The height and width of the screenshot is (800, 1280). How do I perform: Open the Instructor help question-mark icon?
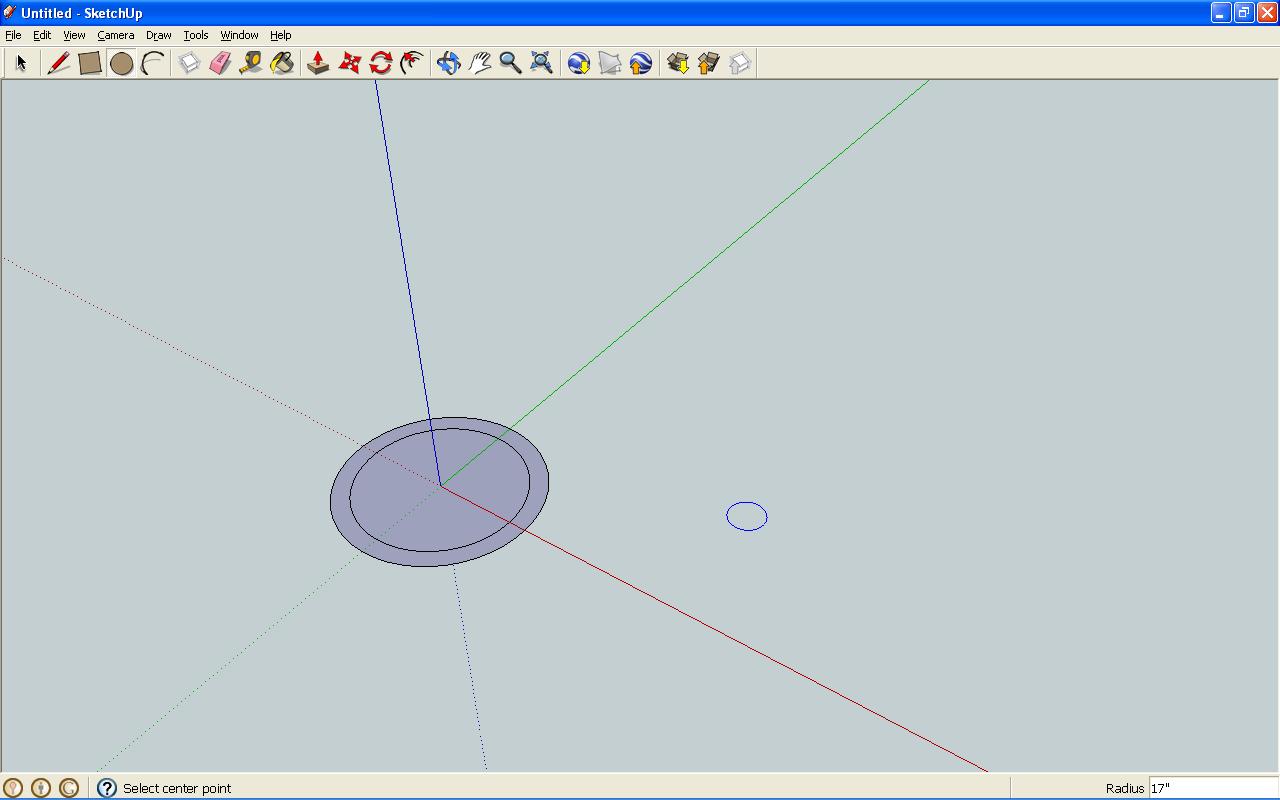107,788
